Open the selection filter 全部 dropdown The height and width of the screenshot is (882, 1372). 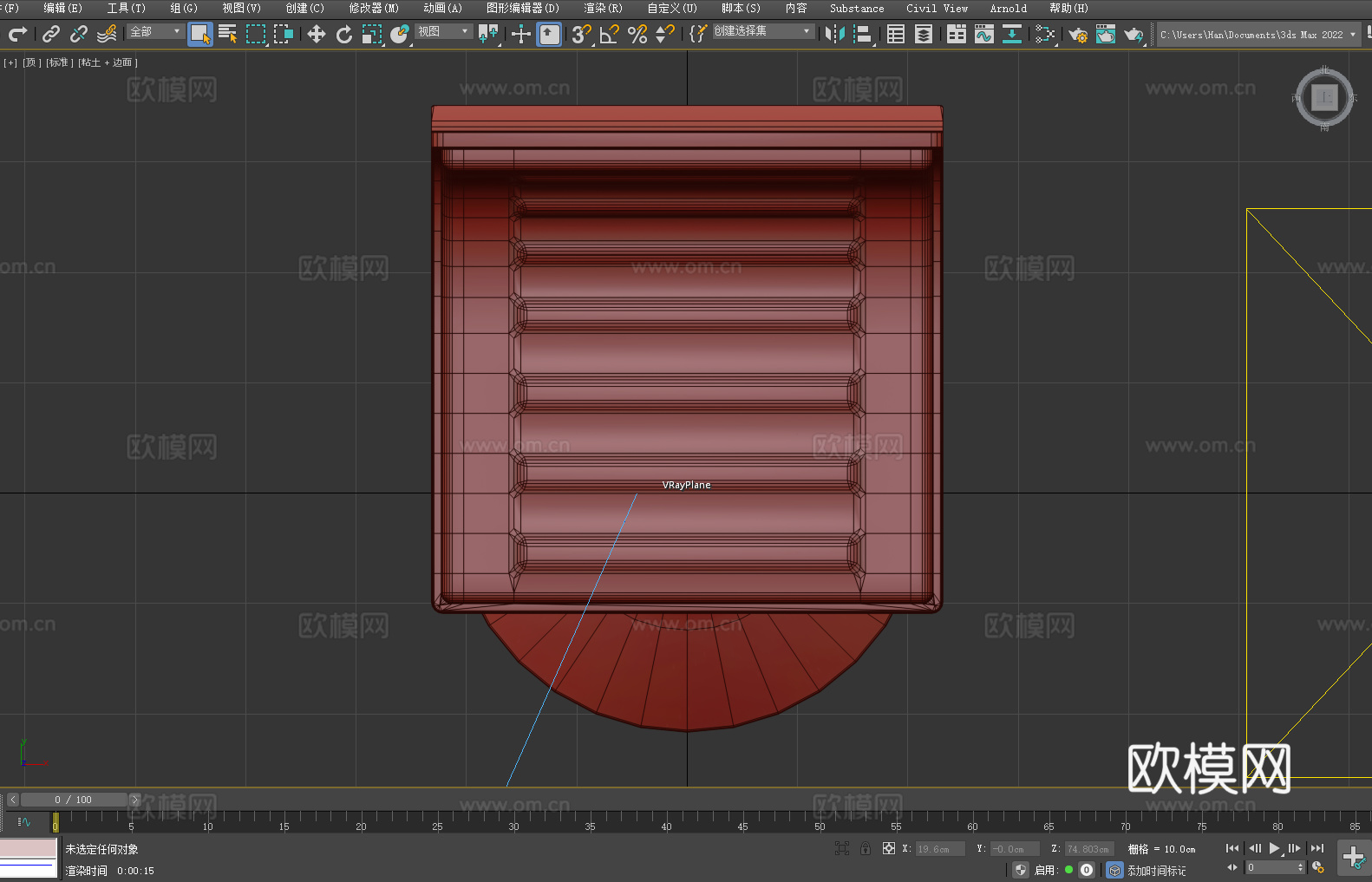tap(156, 31)
